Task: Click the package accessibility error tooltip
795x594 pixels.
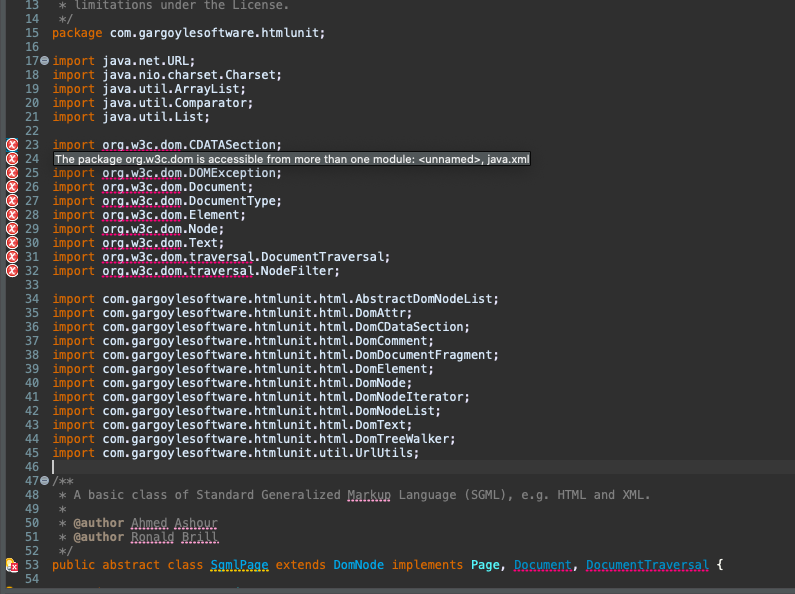Action: pos(292,159)
